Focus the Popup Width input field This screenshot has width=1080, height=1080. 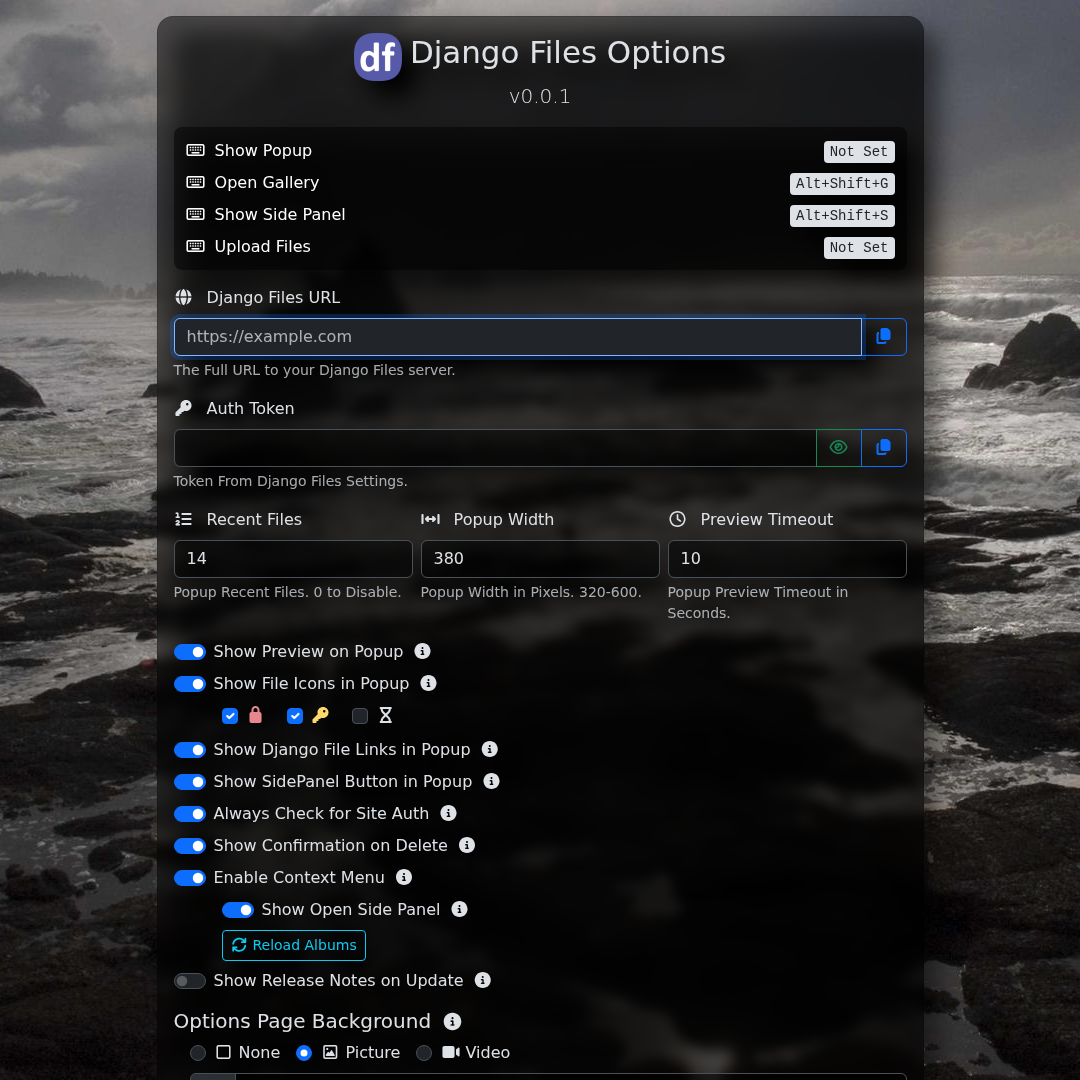tap(539, 559)
